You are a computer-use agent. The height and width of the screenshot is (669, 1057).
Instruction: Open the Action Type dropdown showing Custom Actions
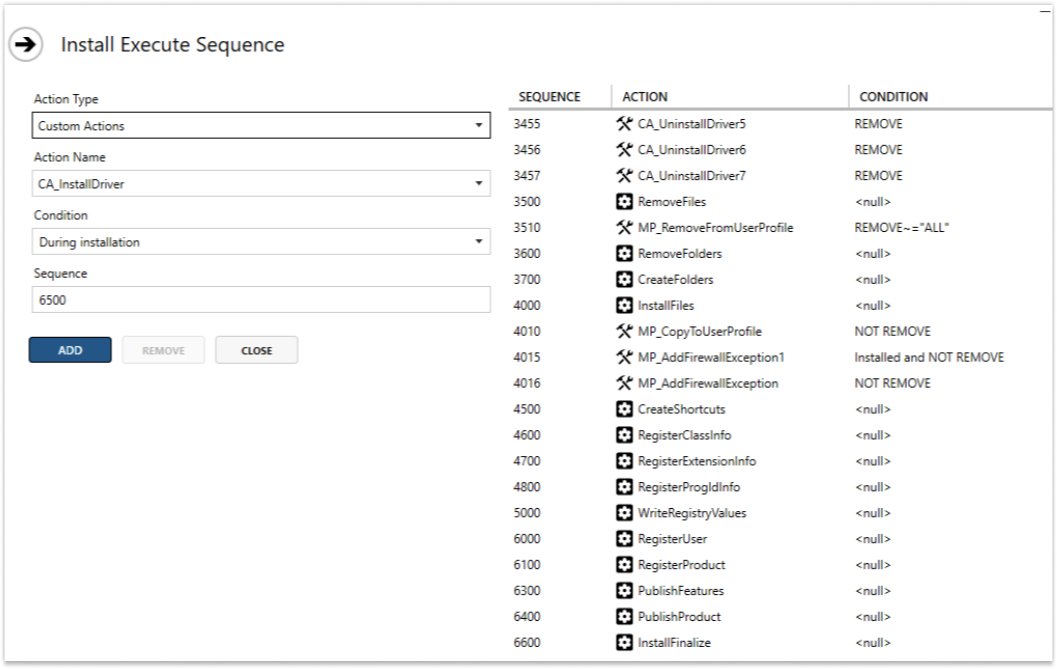click(x=261, y=125)
